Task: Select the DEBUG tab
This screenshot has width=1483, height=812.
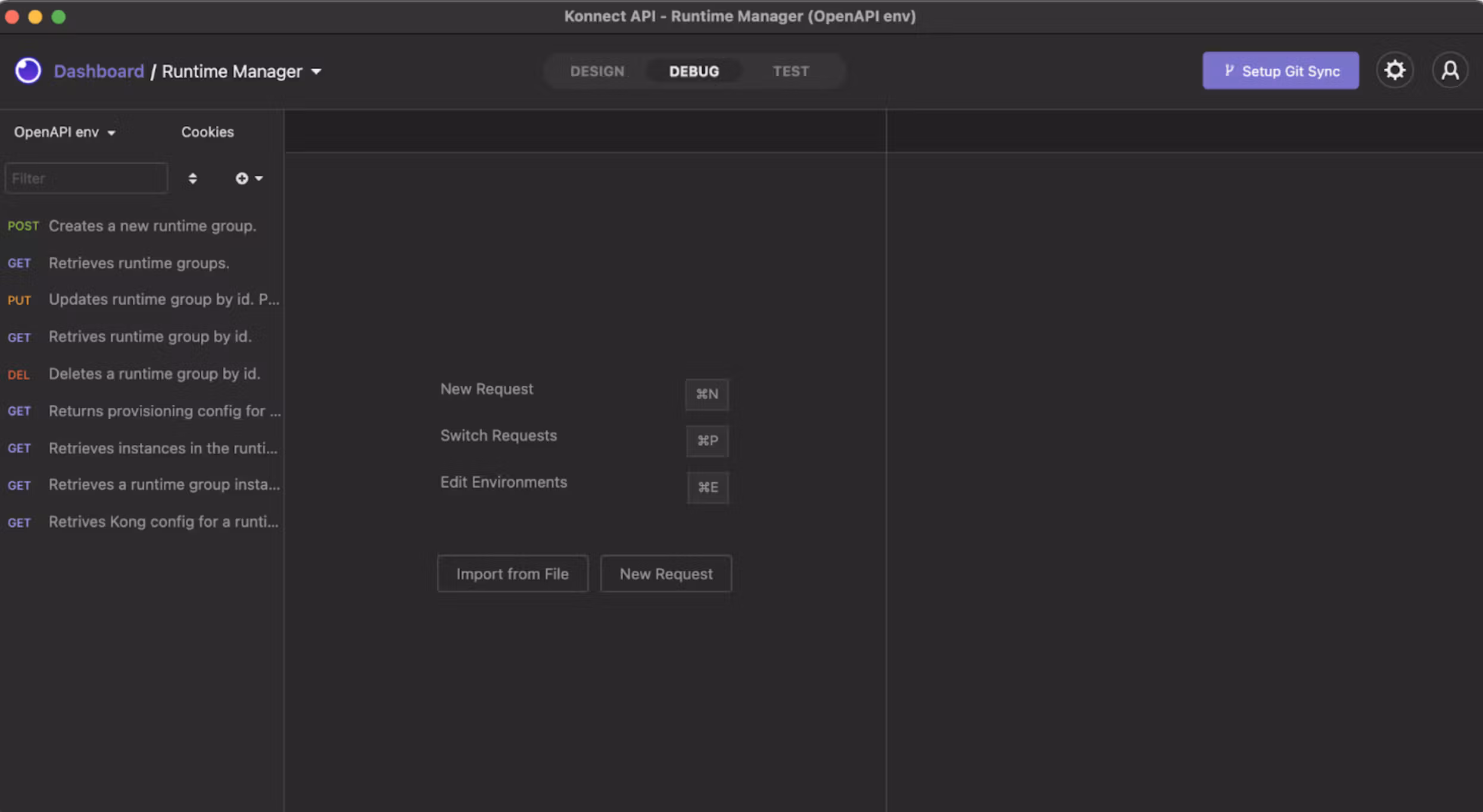Action: [x=694, y=71]
